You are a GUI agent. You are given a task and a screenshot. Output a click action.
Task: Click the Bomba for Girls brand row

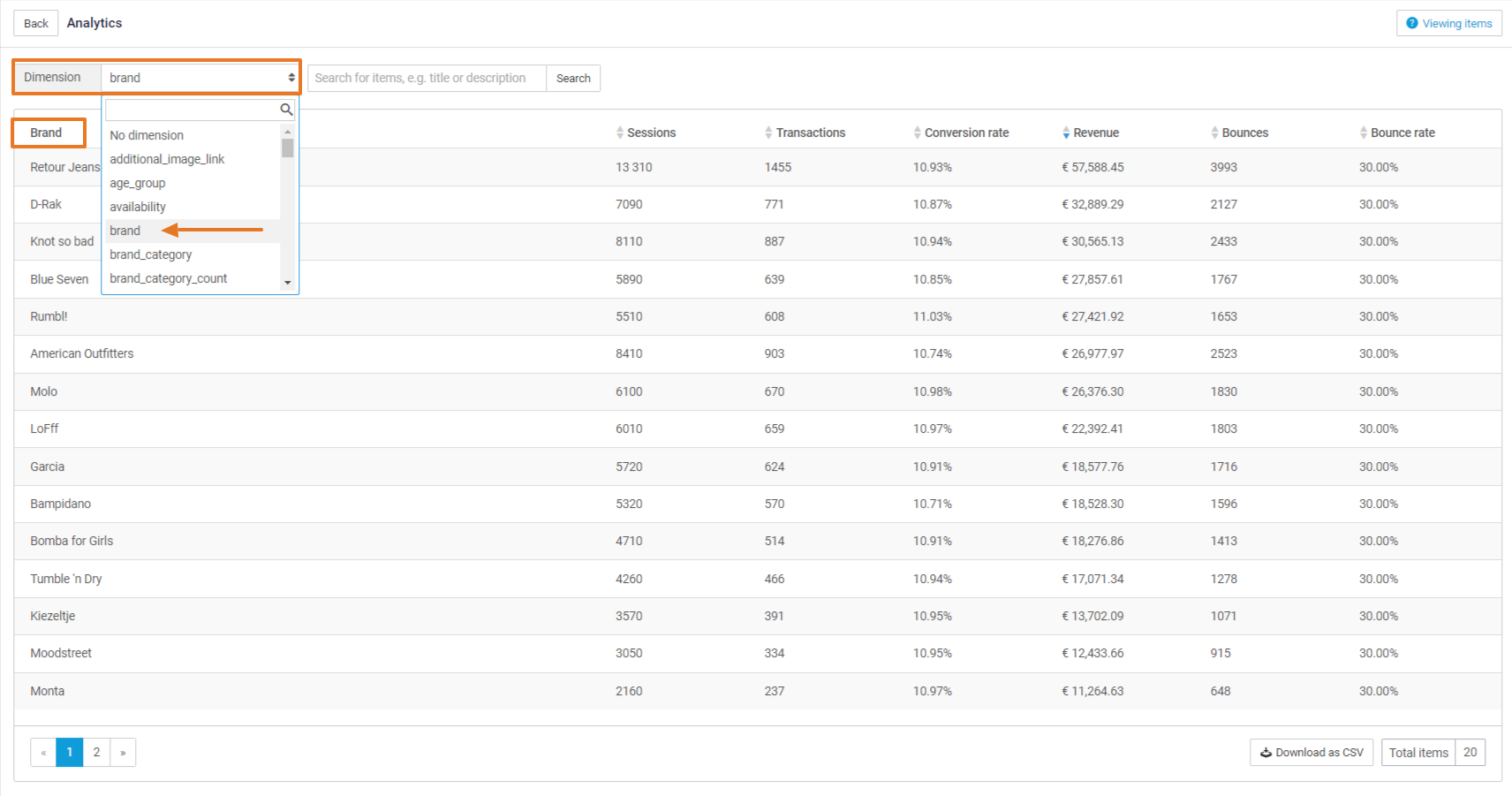click(x=758, y=541)
